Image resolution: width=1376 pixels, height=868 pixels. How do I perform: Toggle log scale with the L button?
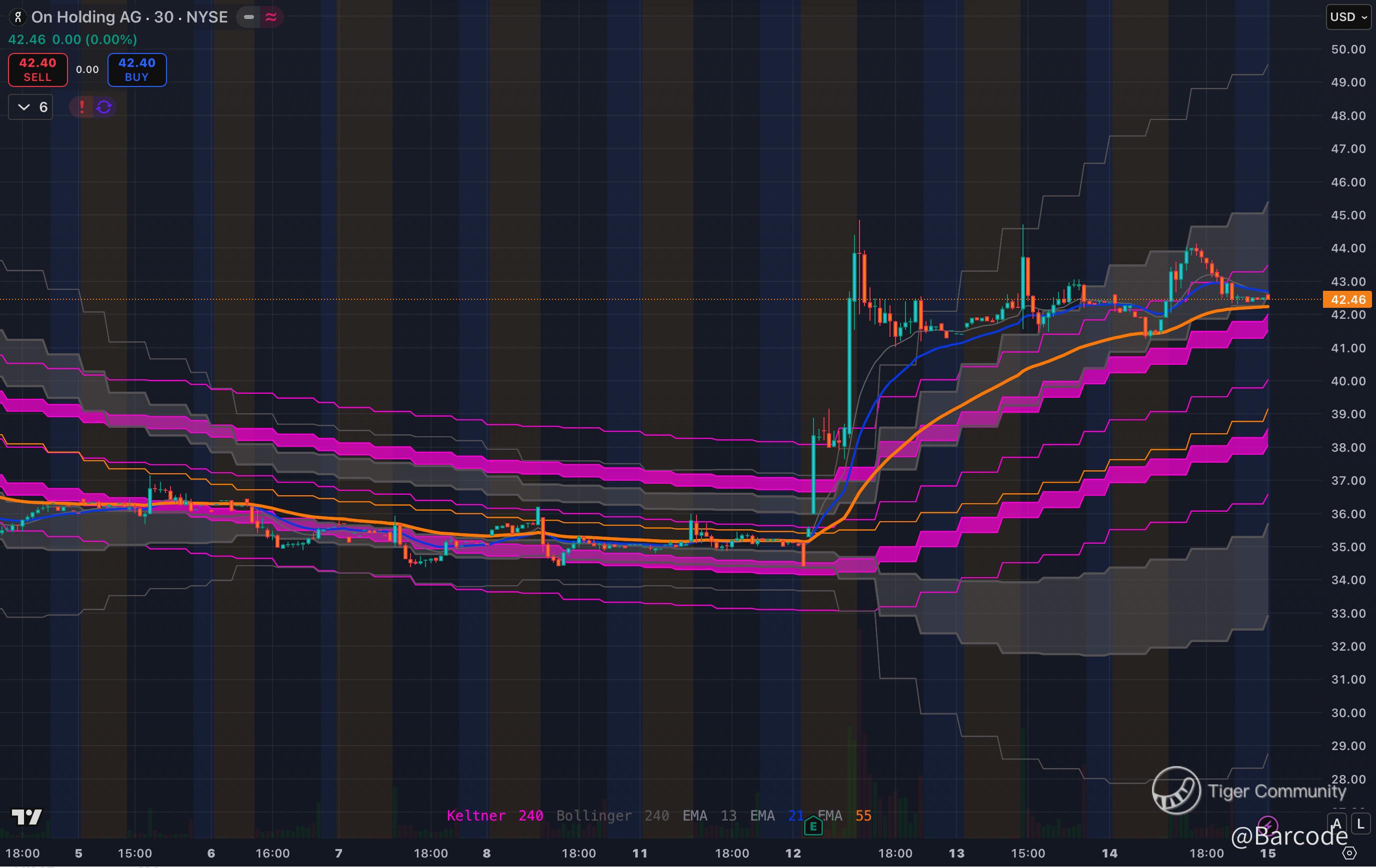pyautogui.click(x=1360, y=824)
